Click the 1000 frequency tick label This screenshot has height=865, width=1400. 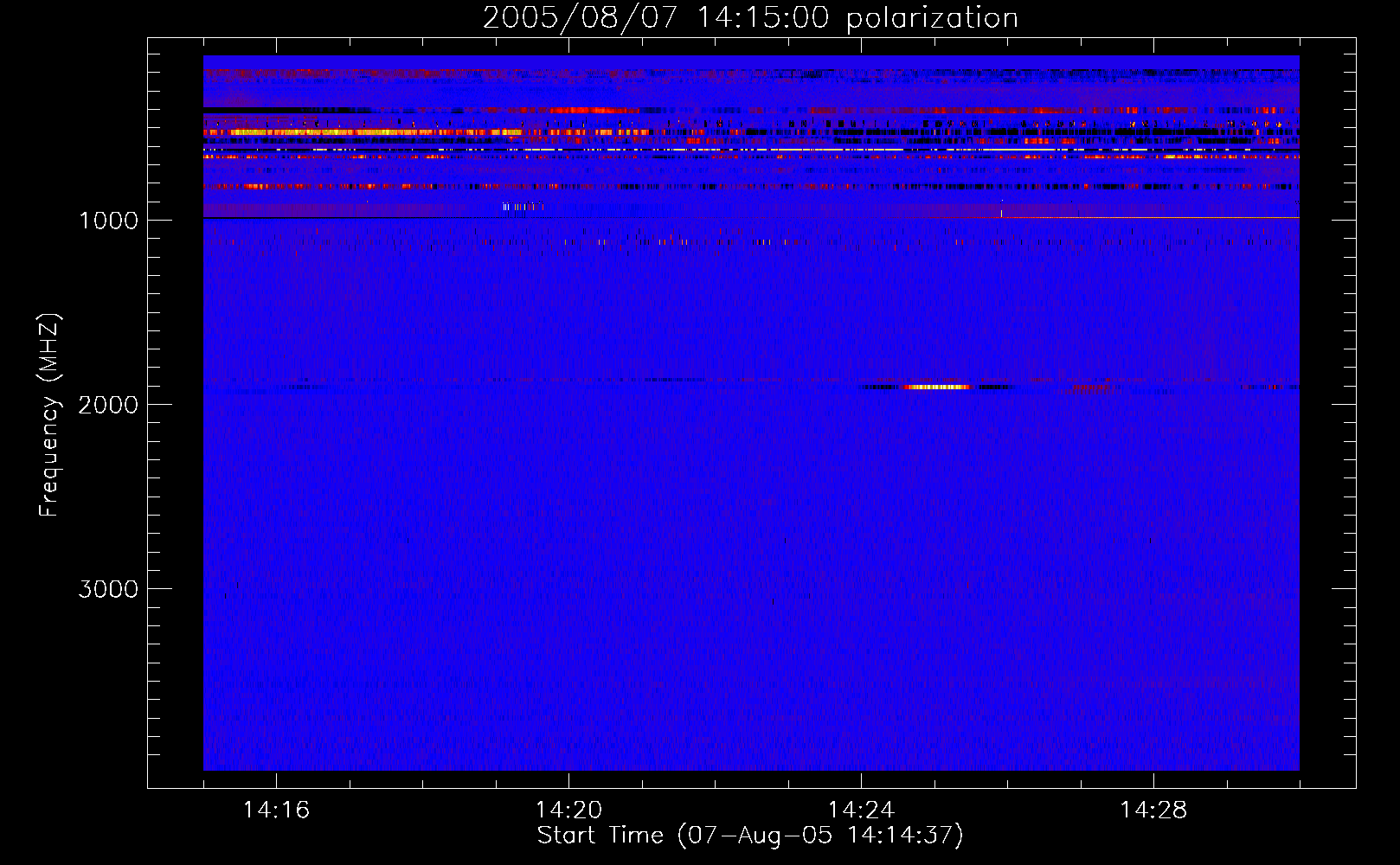[x=108, y=221]
